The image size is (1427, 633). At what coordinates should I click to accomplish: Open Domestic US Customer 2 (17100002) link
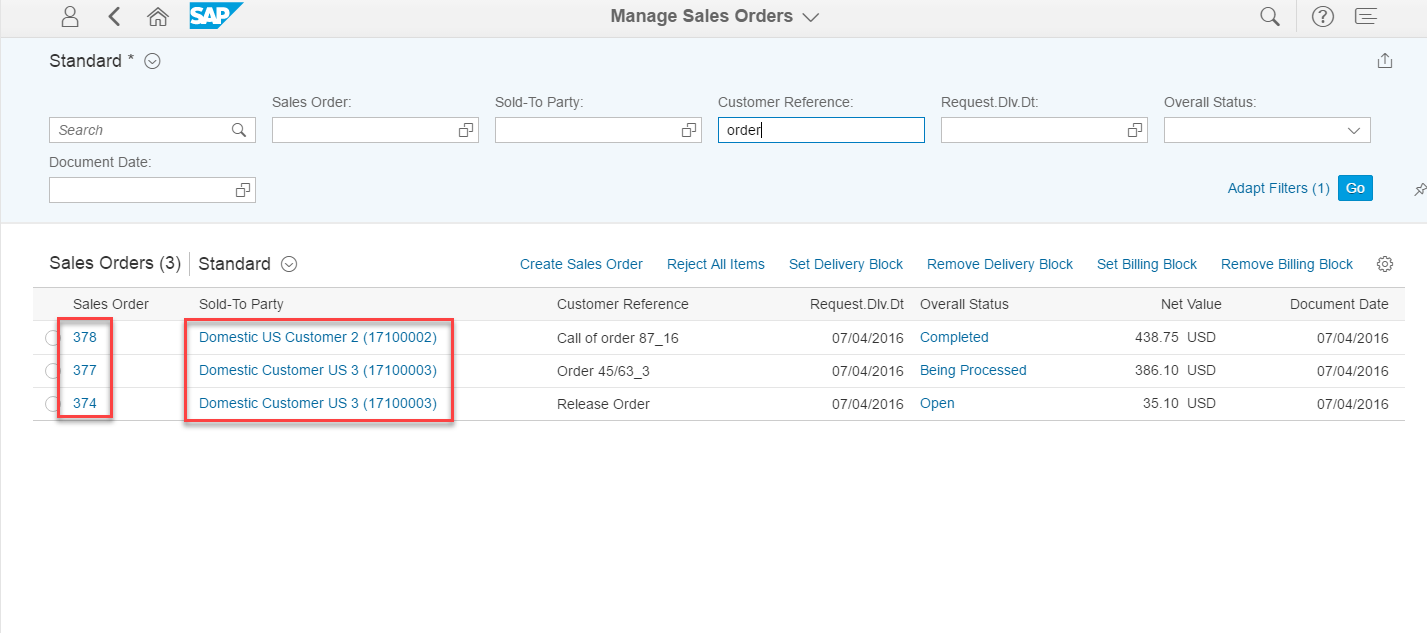click(x=318, y=337)
